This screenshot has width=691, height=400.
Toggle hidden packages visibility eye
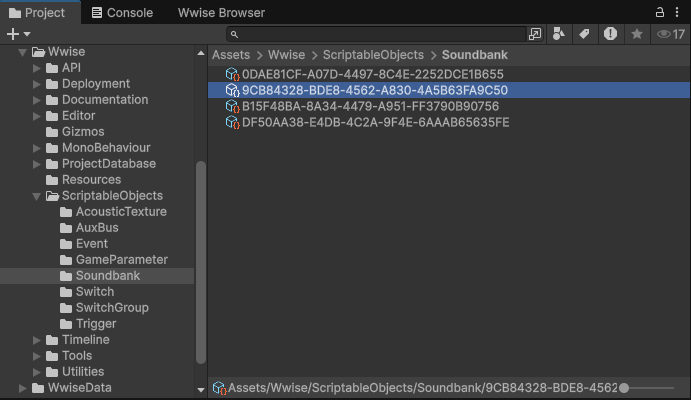[669, 34]
